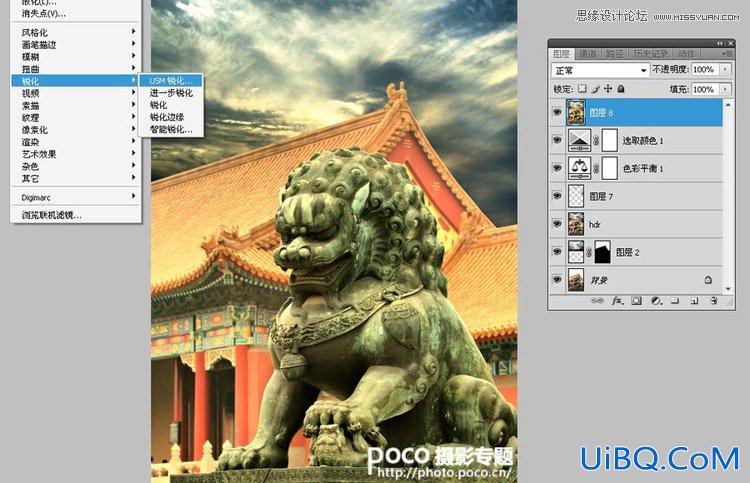Open the 像素化 filter submenu

coord(76,130)
